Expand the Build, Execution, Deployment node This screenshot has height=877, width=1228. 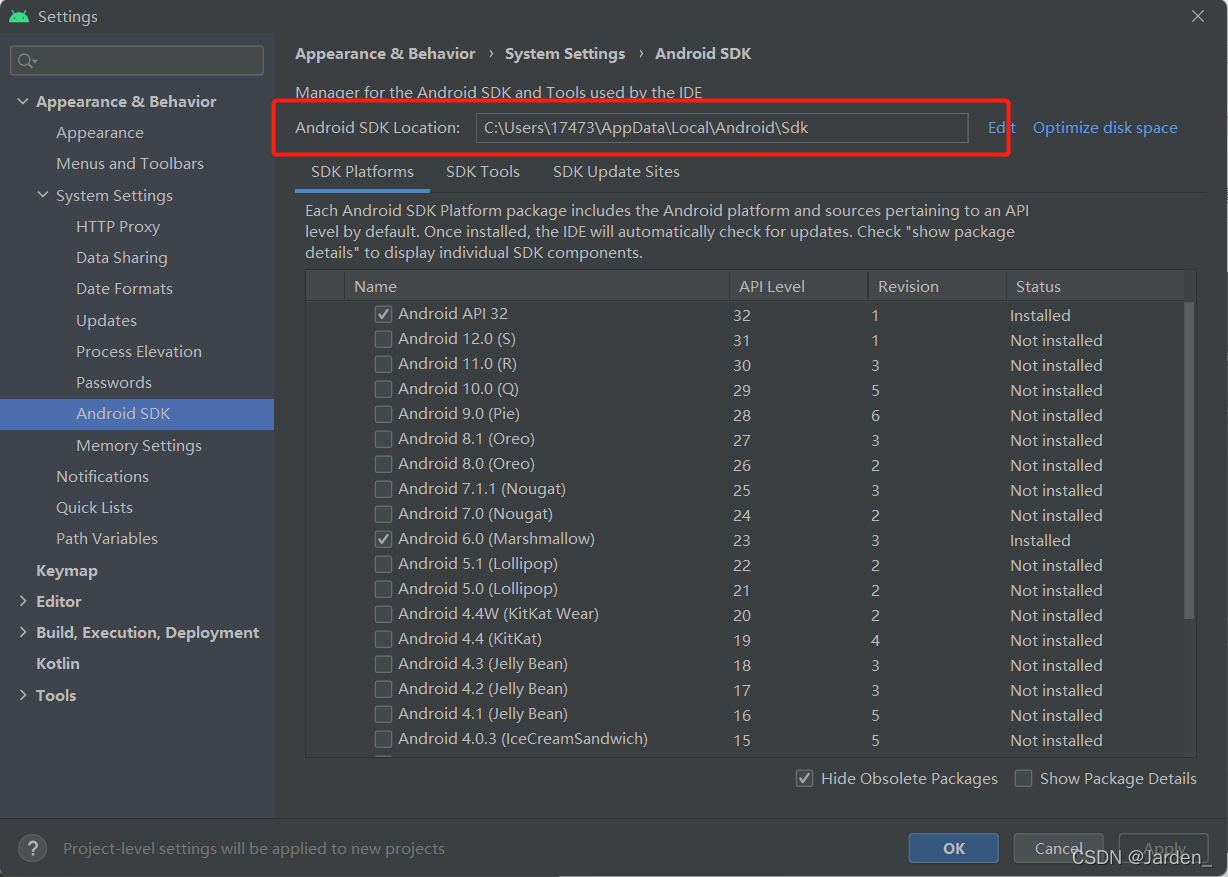coord(23,632)
